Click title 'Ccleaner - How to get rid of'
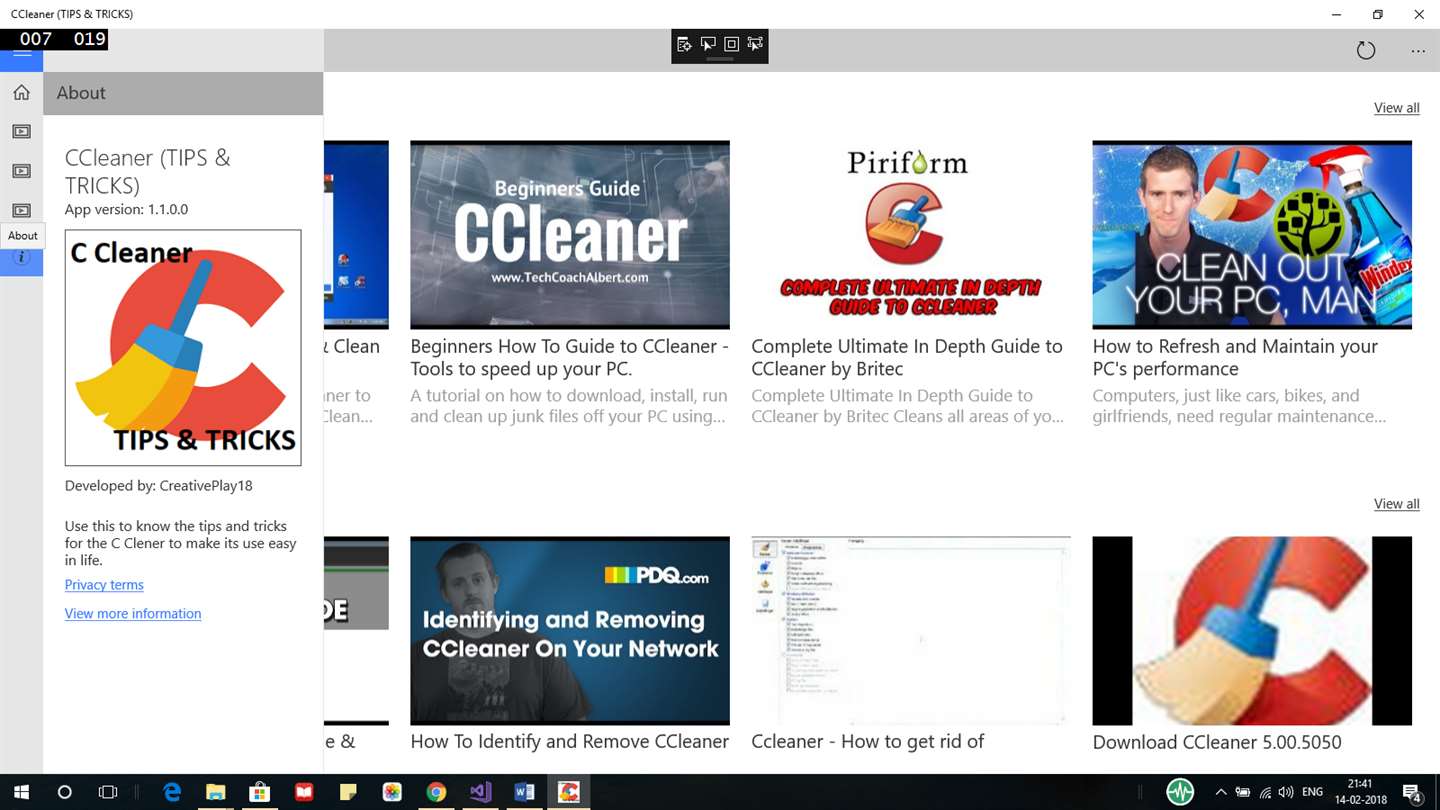The image size is (1440, 810). tap(868, 742)
